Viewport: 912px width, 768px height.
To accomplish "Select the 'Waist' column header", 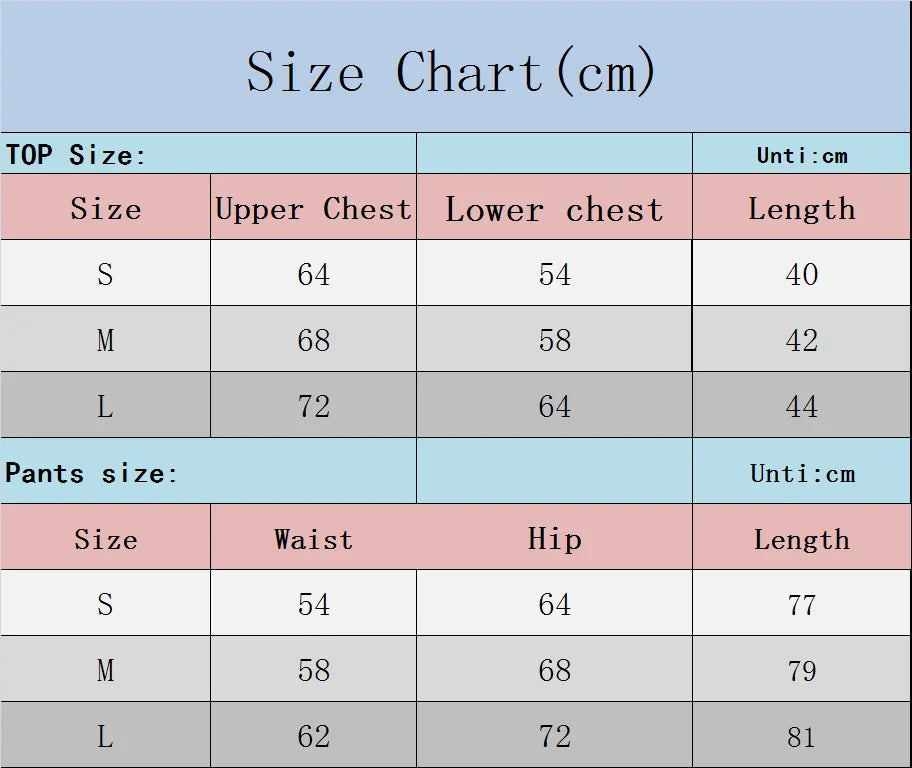I will (x=313, y=539).
